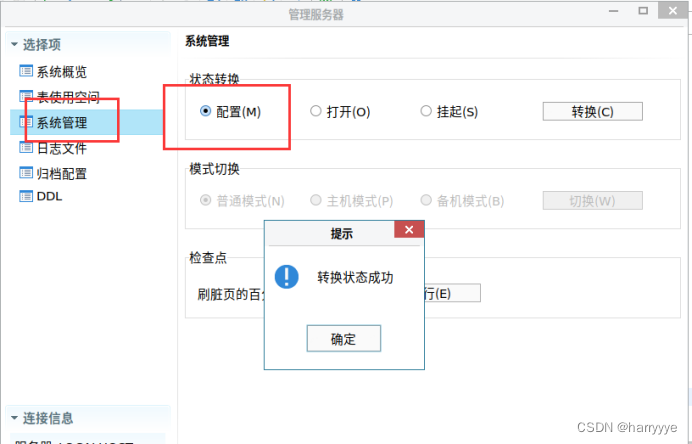Image resolution: width=692 pixels, height=444 pixels.
Task: Open 归档配置 page
Action: pyautogui.click(x=61, y=174)
